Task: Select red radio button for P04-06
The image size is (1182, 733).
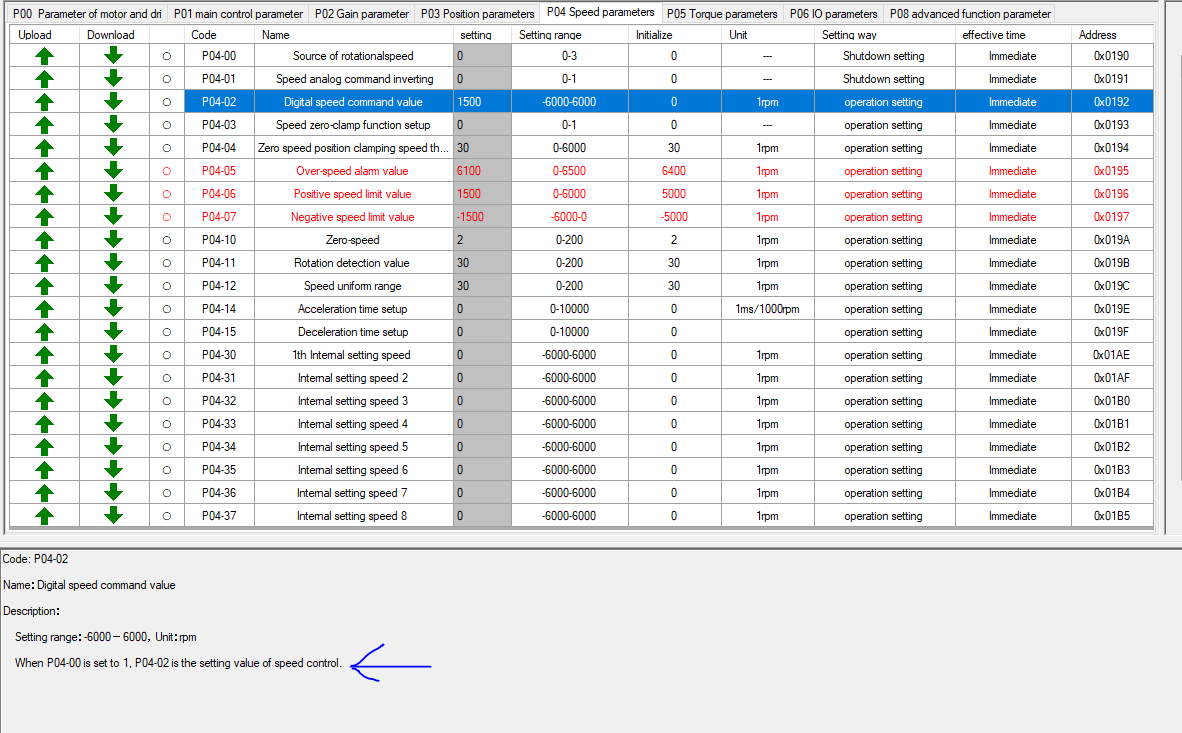Action: click(167, 194)
